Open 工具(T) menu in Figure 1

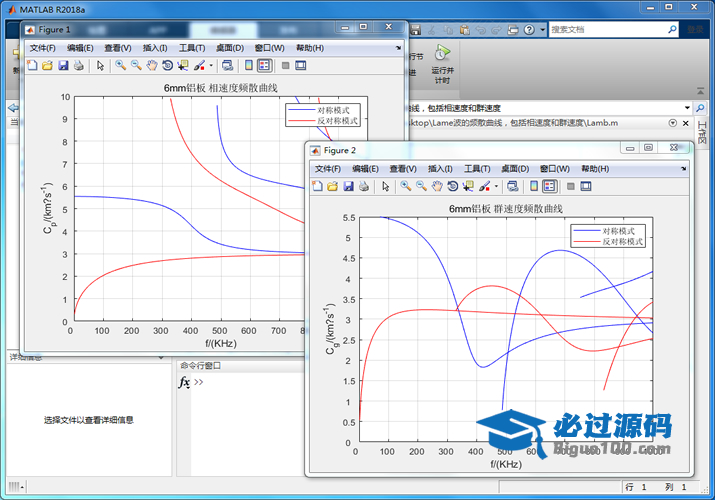(x=192, y=47)
